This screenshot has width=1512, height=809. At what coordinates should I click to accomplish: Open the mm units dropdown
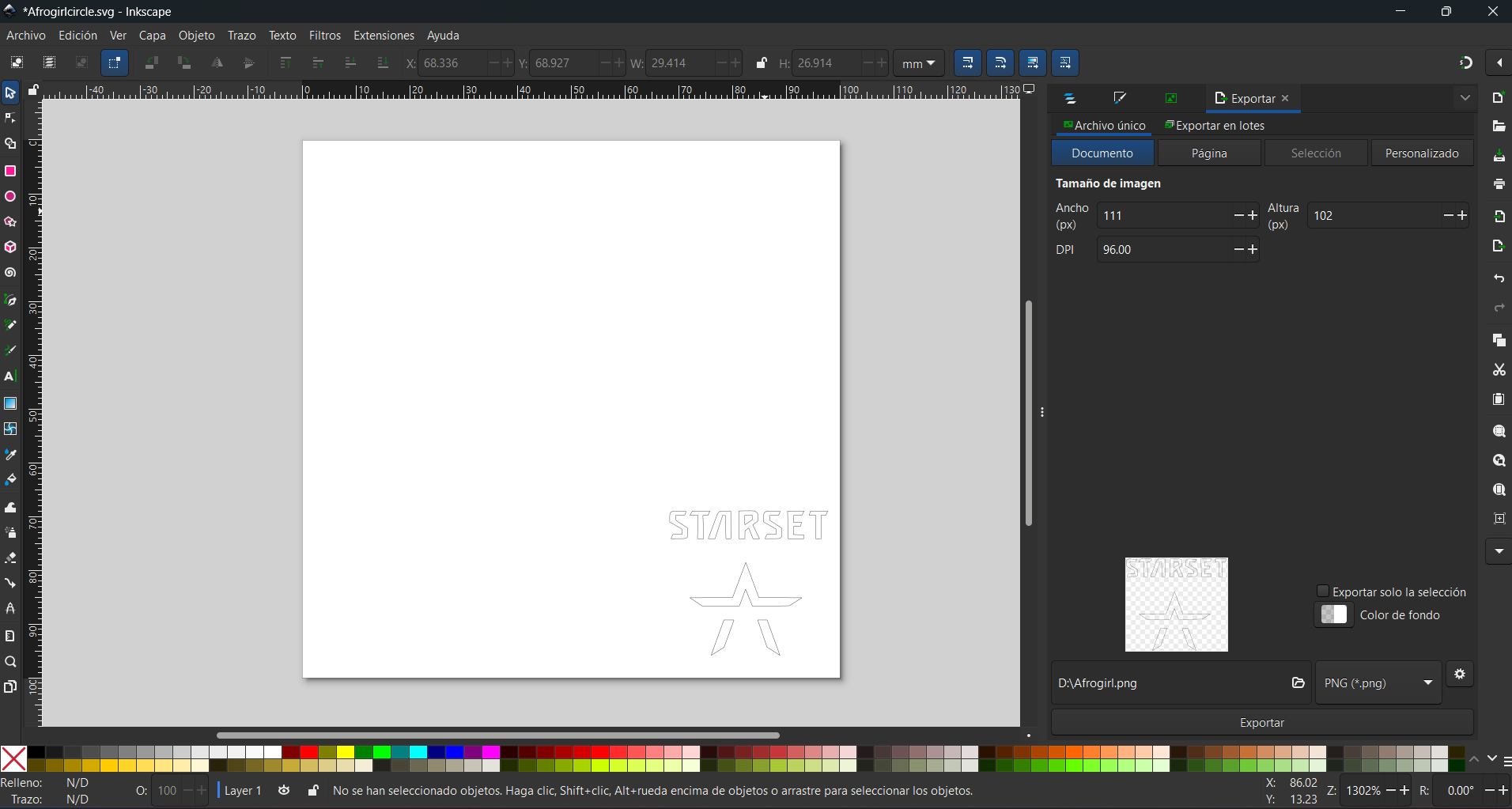[x=919, y=63]
